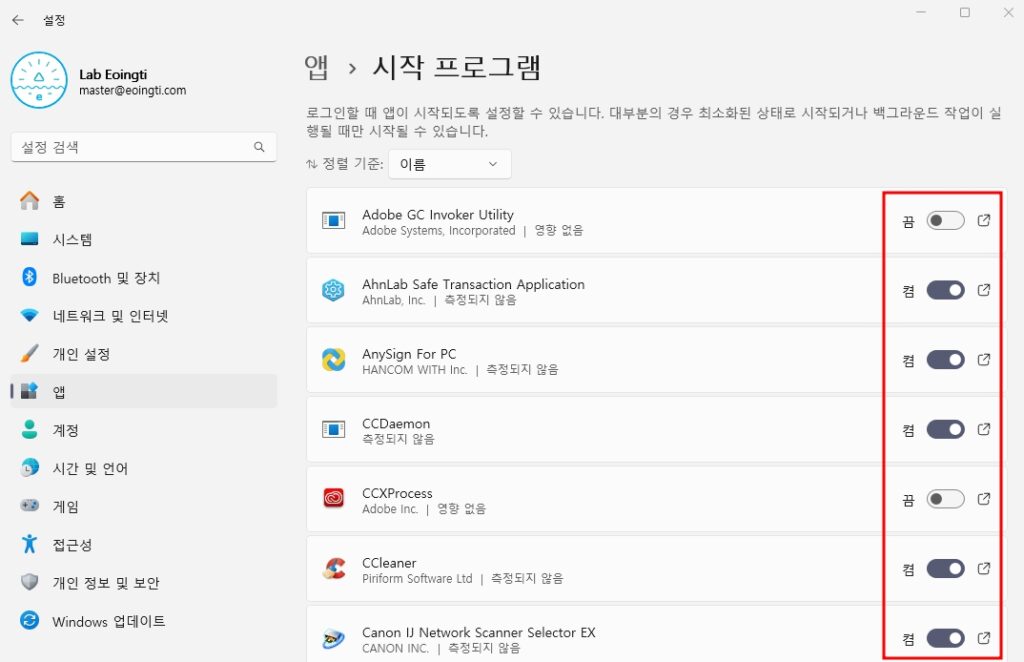Open external link icon for AnySign For PC
This screenshot has width=1024, height=662.
(x=984, y=360)
